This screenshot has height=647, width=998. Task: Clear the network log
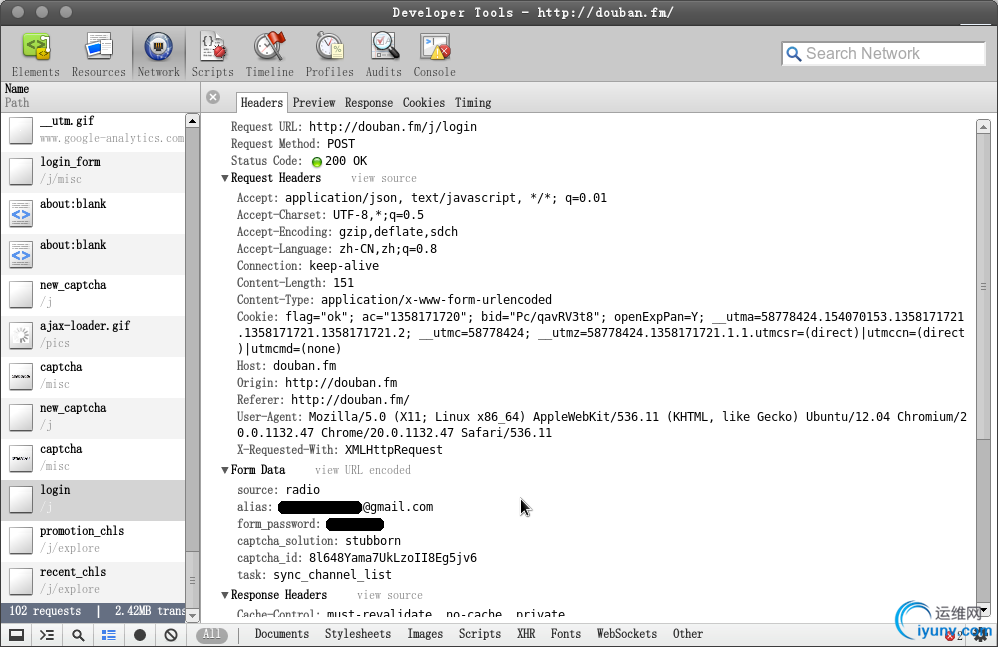click(x=171, y=634)
